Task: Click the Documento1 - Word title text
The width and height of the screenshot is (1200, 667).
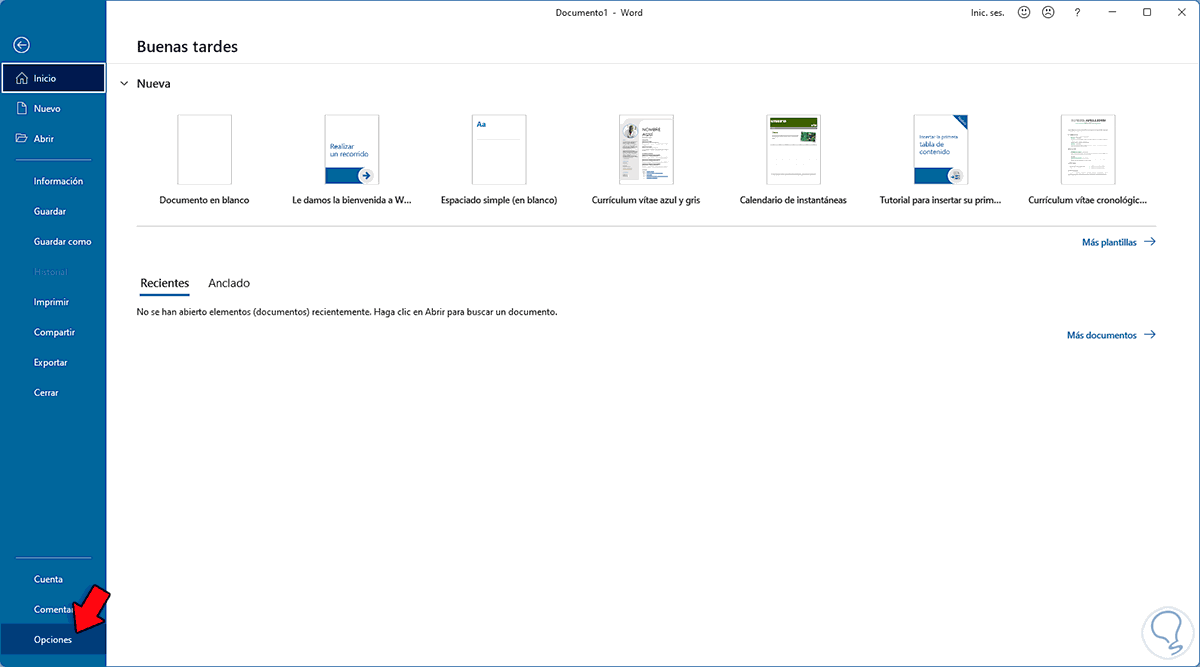Action: click(x=599, y=12)
